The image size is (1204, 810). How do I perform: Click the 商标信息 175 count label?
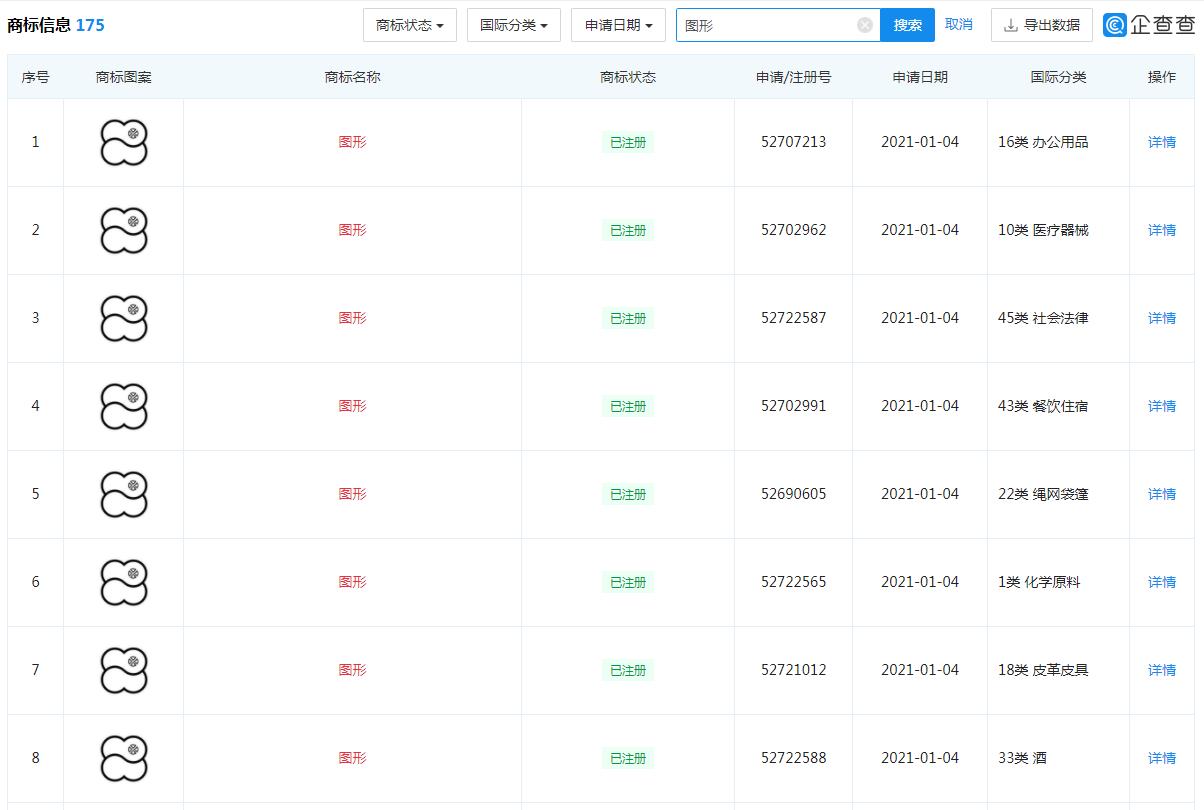coord(54,25)
